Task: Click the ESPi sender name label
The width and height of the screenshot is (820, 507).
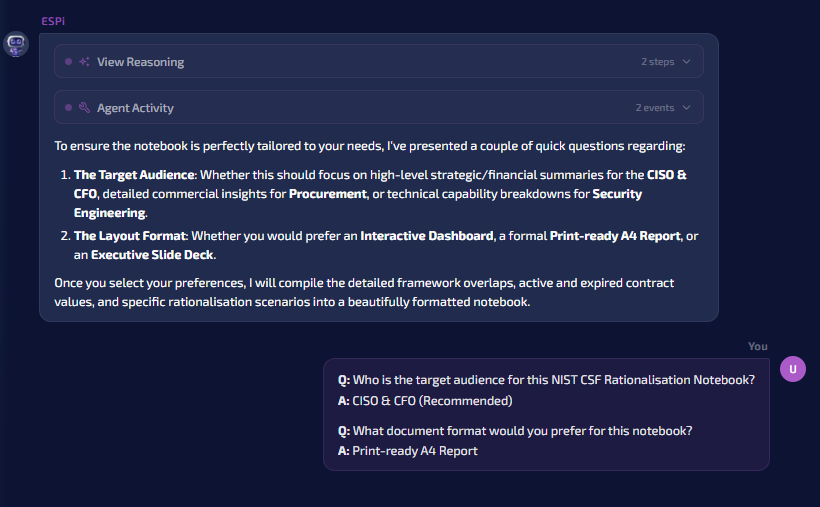Action: tap(53, 21)
